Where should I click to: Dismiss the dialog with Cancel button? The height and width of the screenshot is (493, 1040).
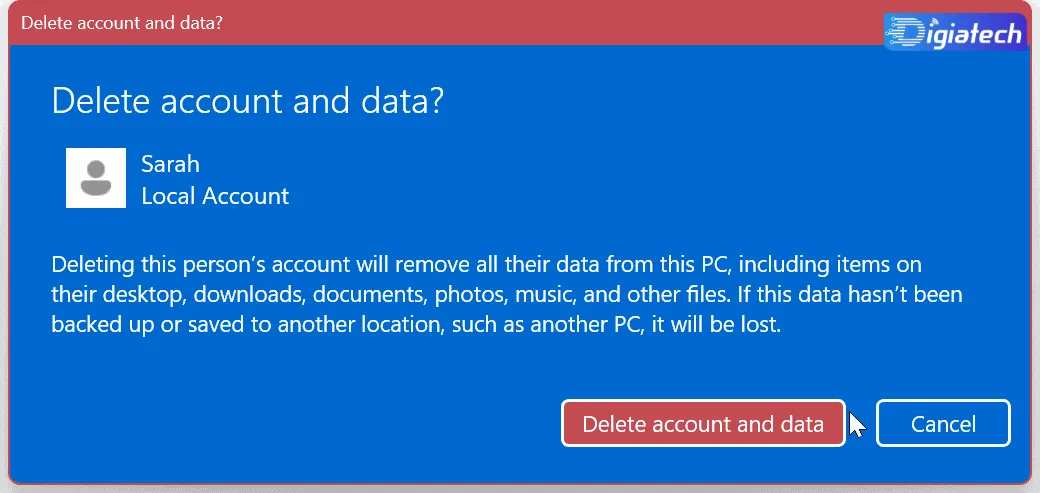(943, 423)
